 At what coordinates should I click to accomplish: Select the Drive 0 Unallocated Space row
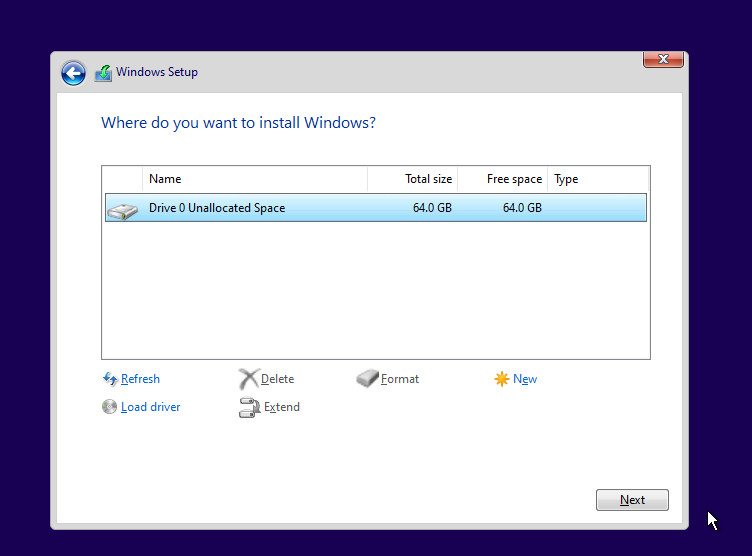[376, 208]
